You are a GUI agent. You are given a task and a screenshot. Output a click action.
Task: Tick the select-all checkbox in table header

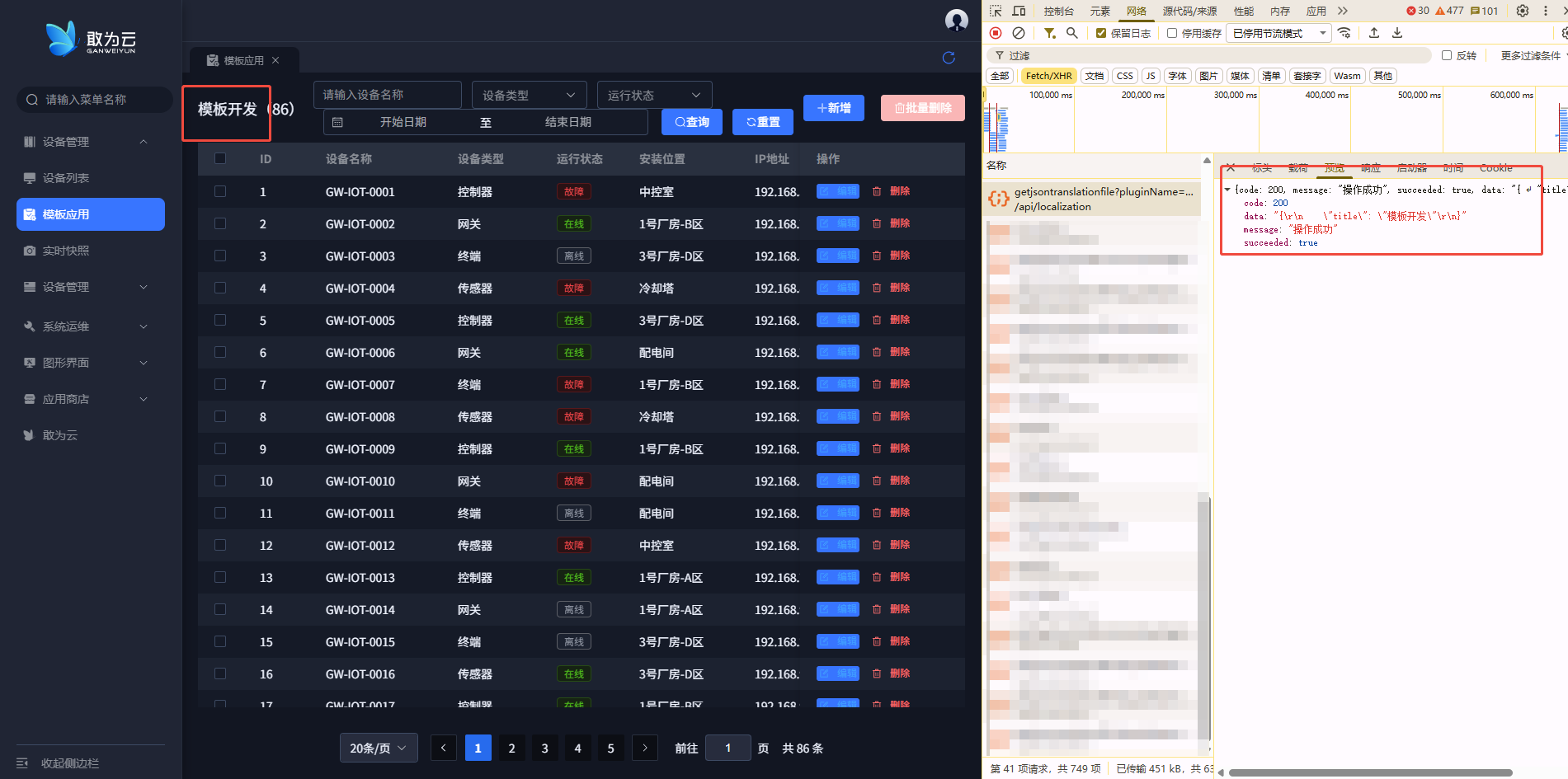(220, 158)
